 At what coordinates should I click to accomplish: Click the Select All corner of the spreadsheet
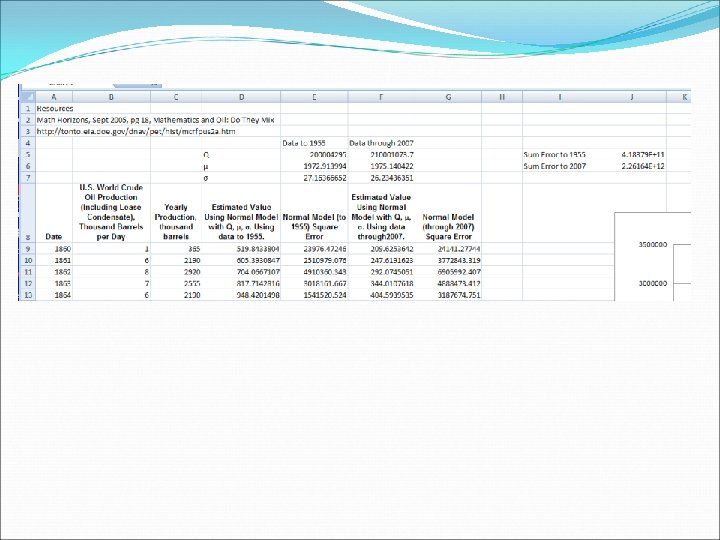click(x=28, y=97)
